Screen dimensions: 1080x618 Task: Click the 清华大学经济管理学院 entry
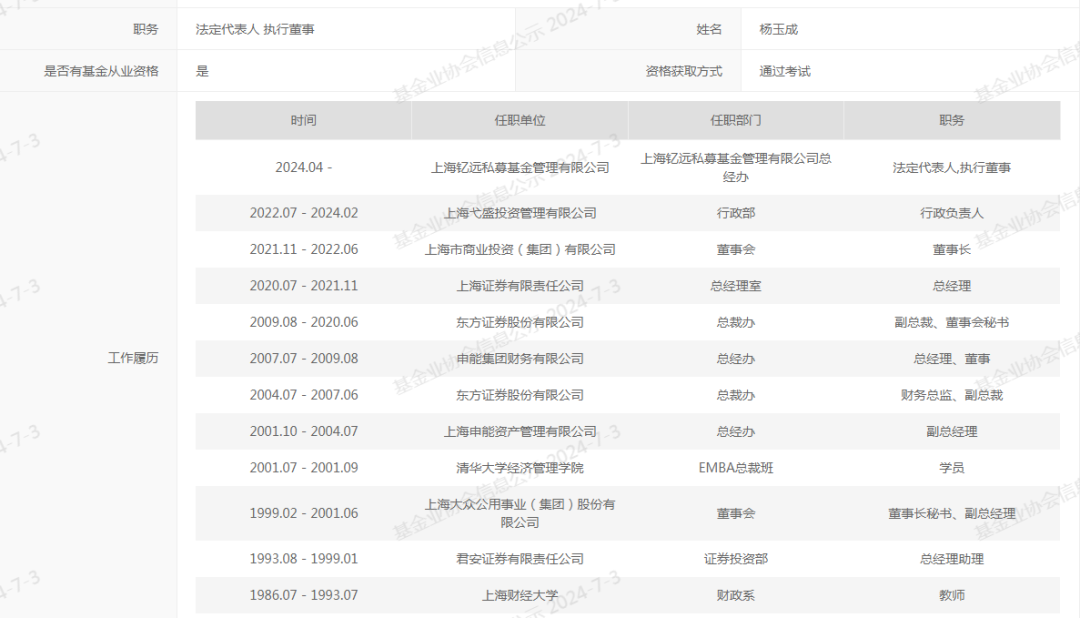coord(518,467)
